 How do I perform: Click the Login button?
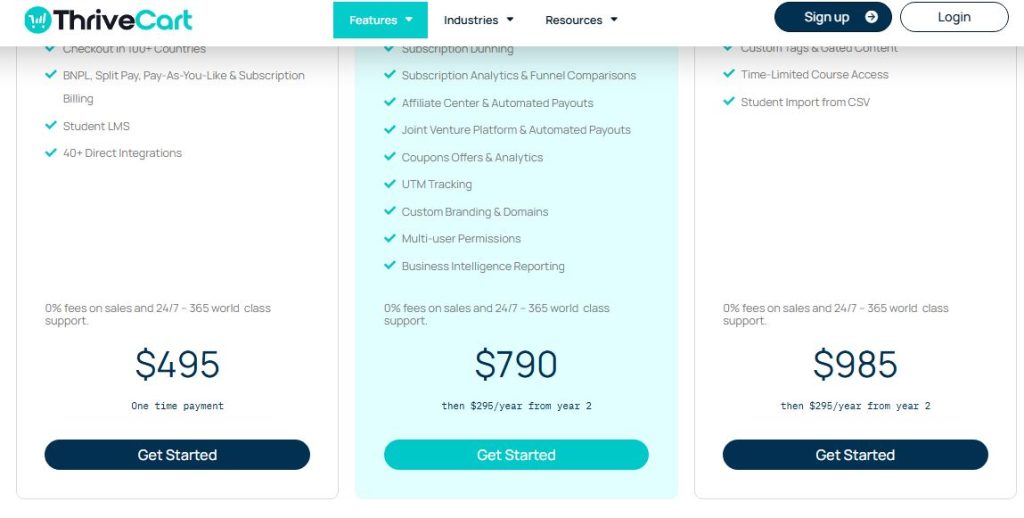(954, 17)
